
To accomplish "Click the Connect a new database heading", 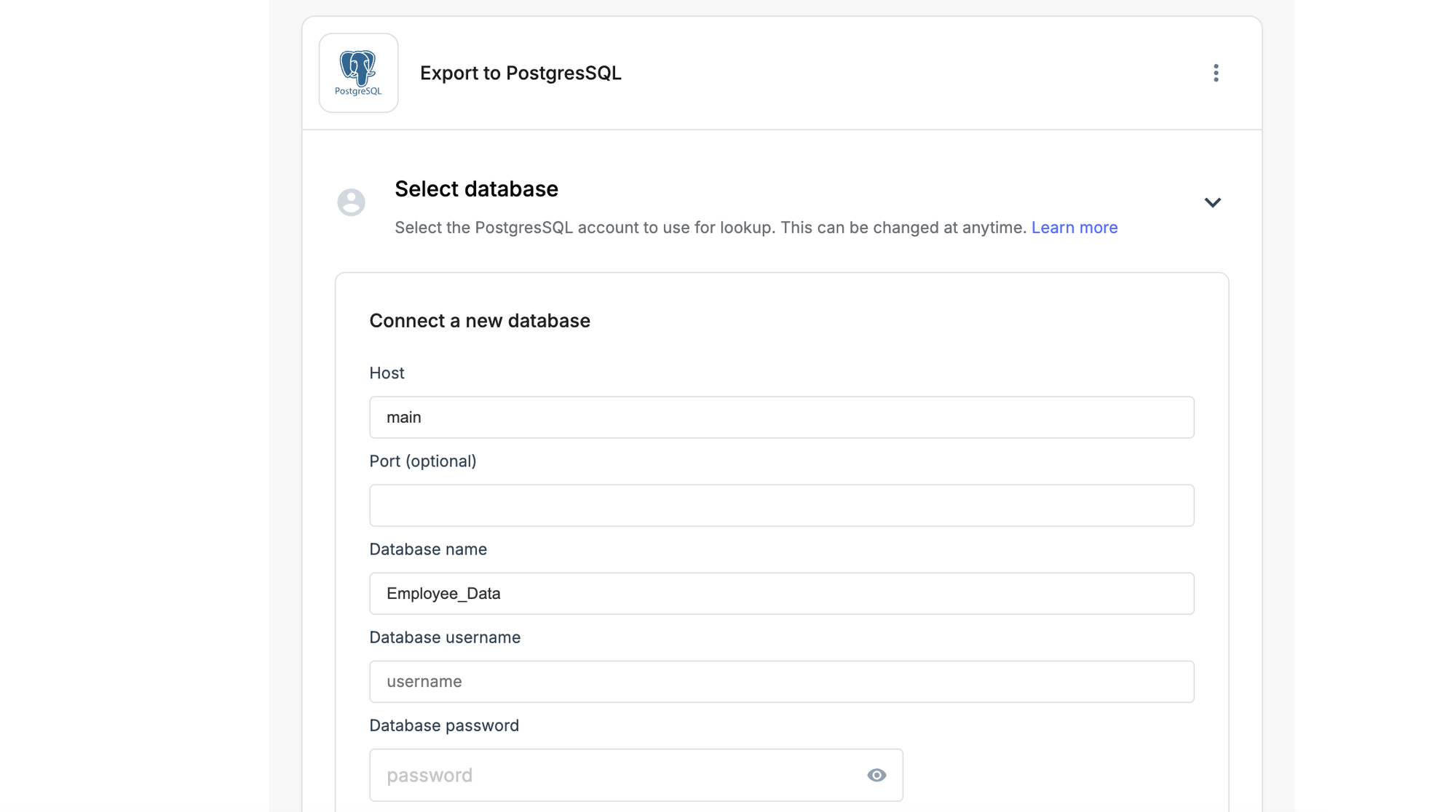I will (479, 321).
